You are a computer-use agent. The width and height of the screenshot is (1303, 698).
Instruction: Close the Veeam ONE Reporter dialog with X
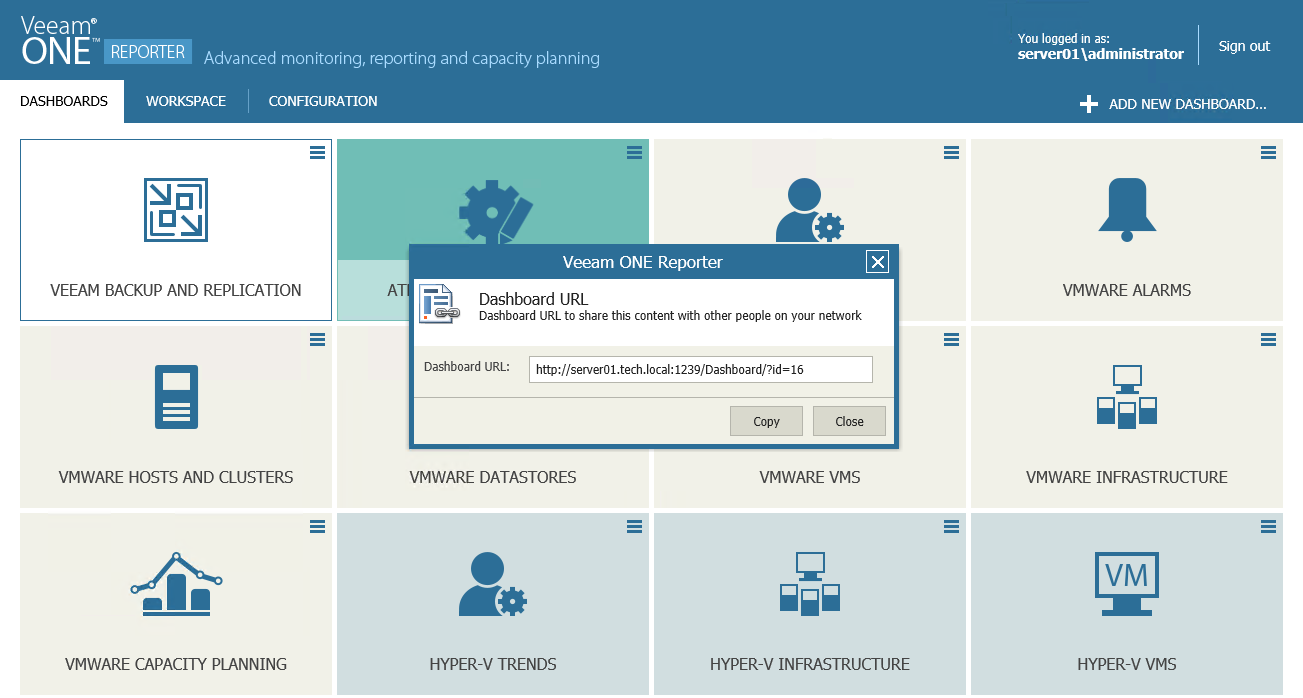tap(877, 262)
